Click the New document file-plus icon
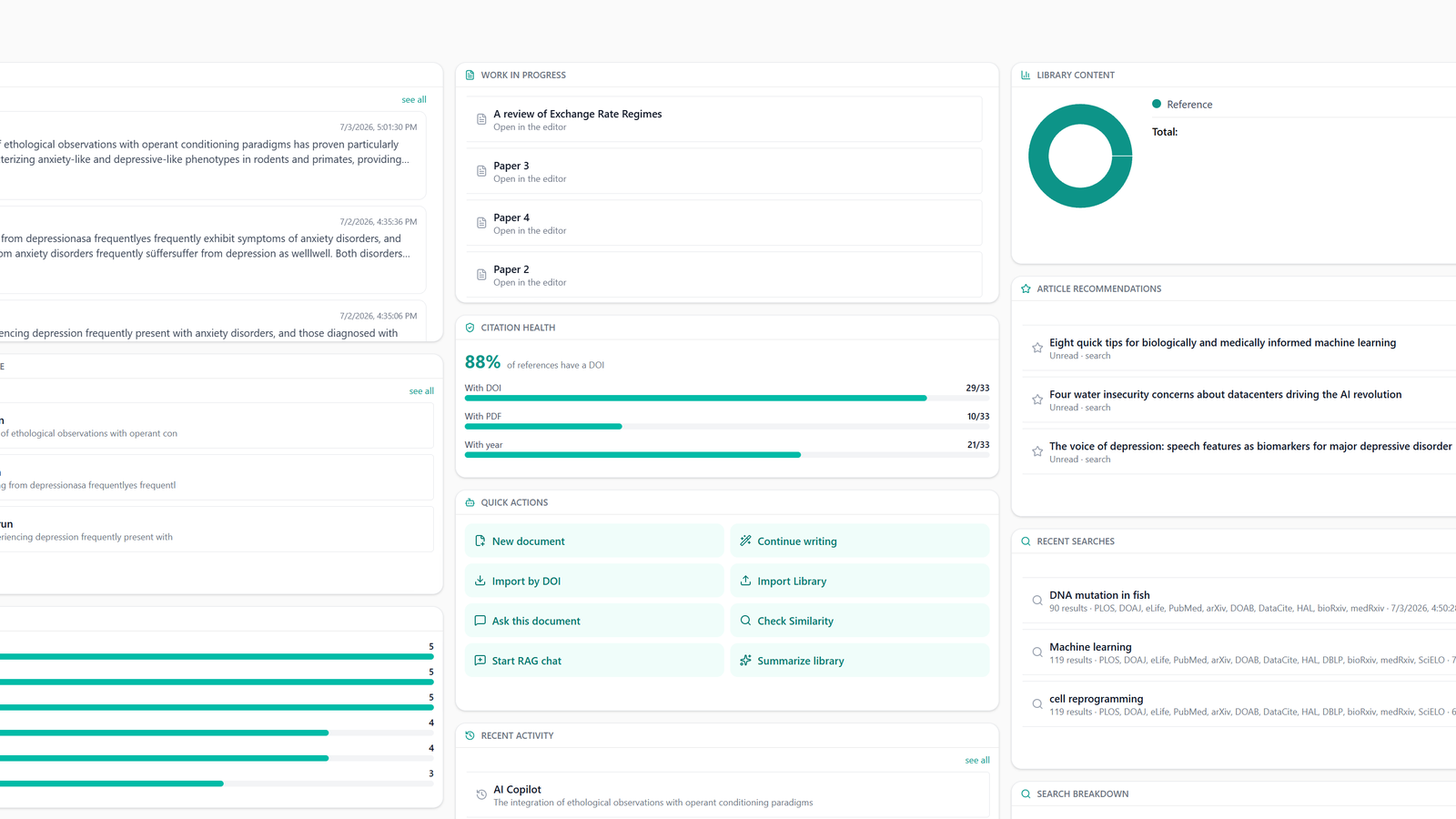The height and width of the screenshot is (819, 1456). 480,541
